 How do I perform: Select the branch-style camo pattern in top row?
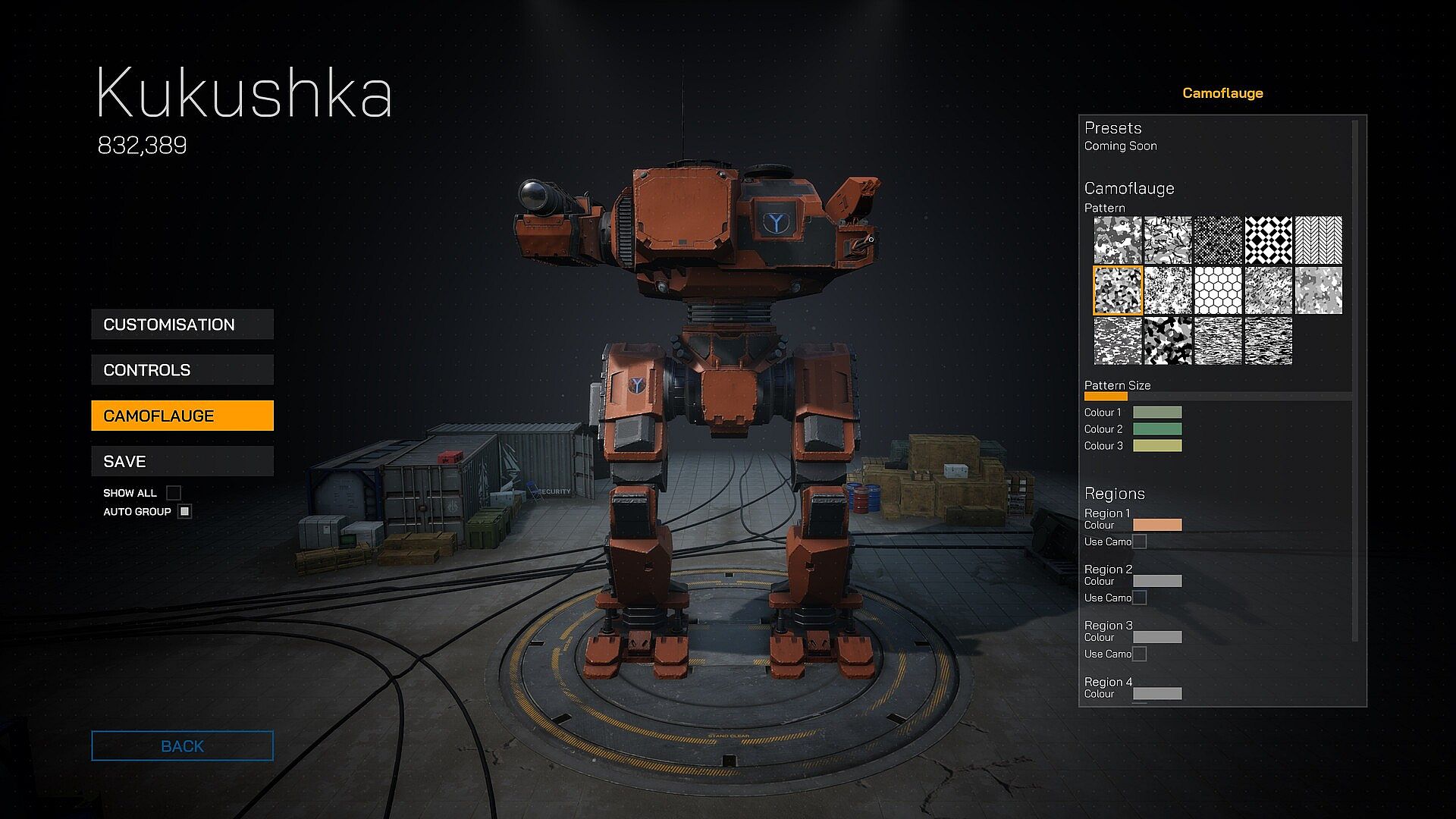1168,240
